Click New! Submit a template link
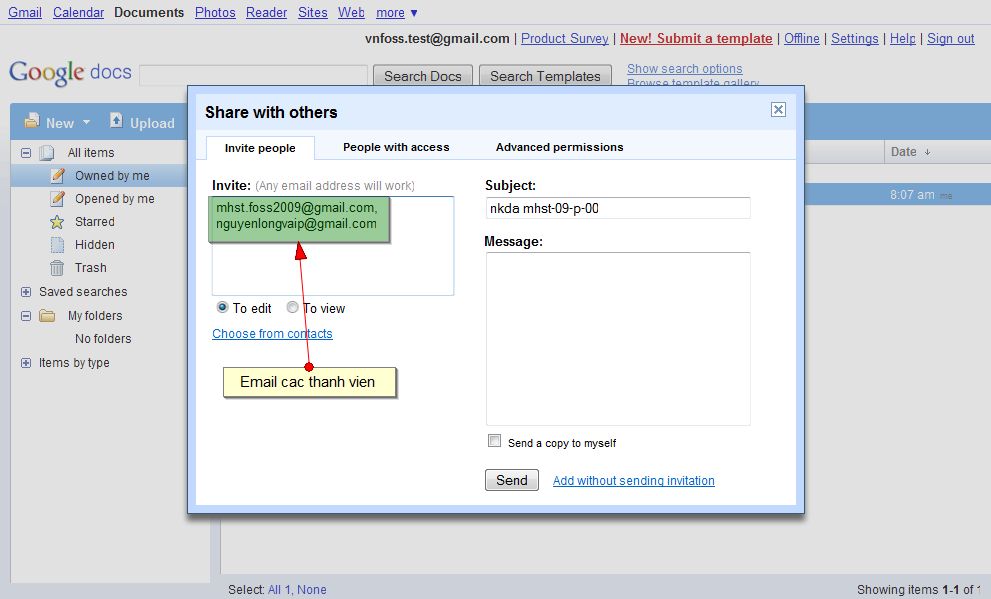The width and height of the screenshot is (991, 599). tap(696, 39)
